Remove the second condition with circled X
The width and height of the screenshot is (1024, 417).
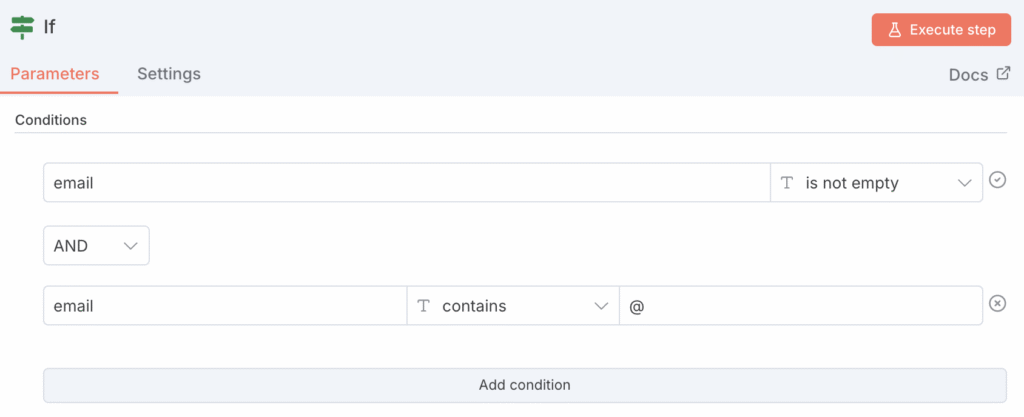997,303
